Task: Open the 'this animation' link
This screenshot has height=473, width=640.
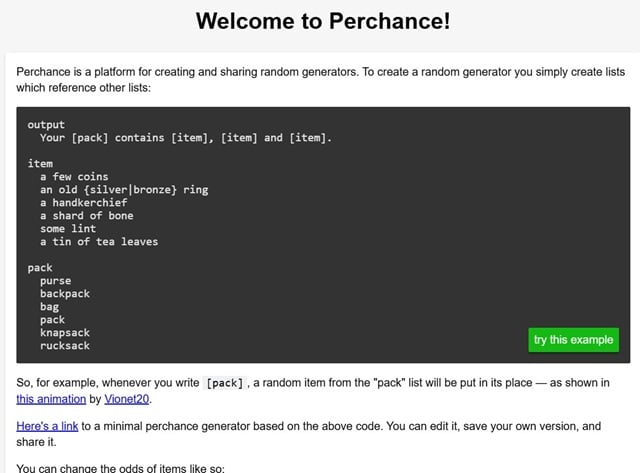Action: click(51, 399)
